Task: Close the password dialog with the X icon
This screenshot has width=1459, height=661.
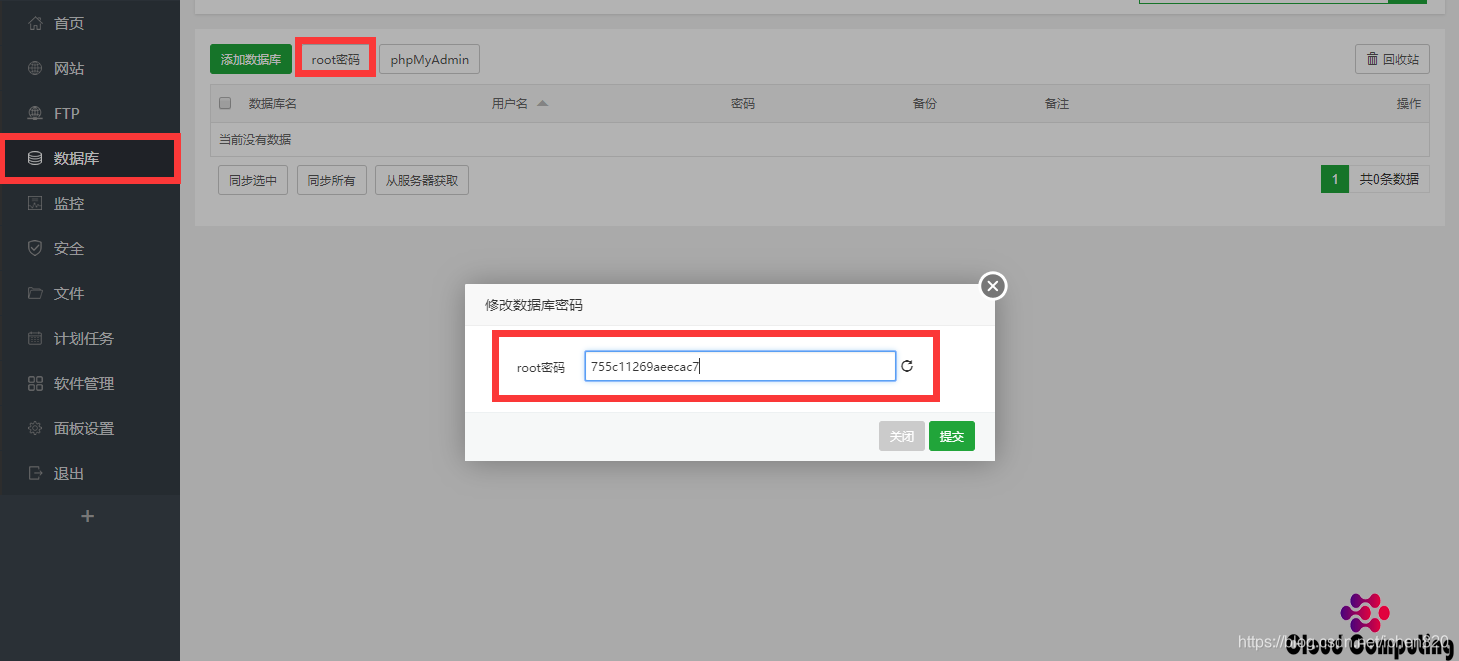Action: 992,287
